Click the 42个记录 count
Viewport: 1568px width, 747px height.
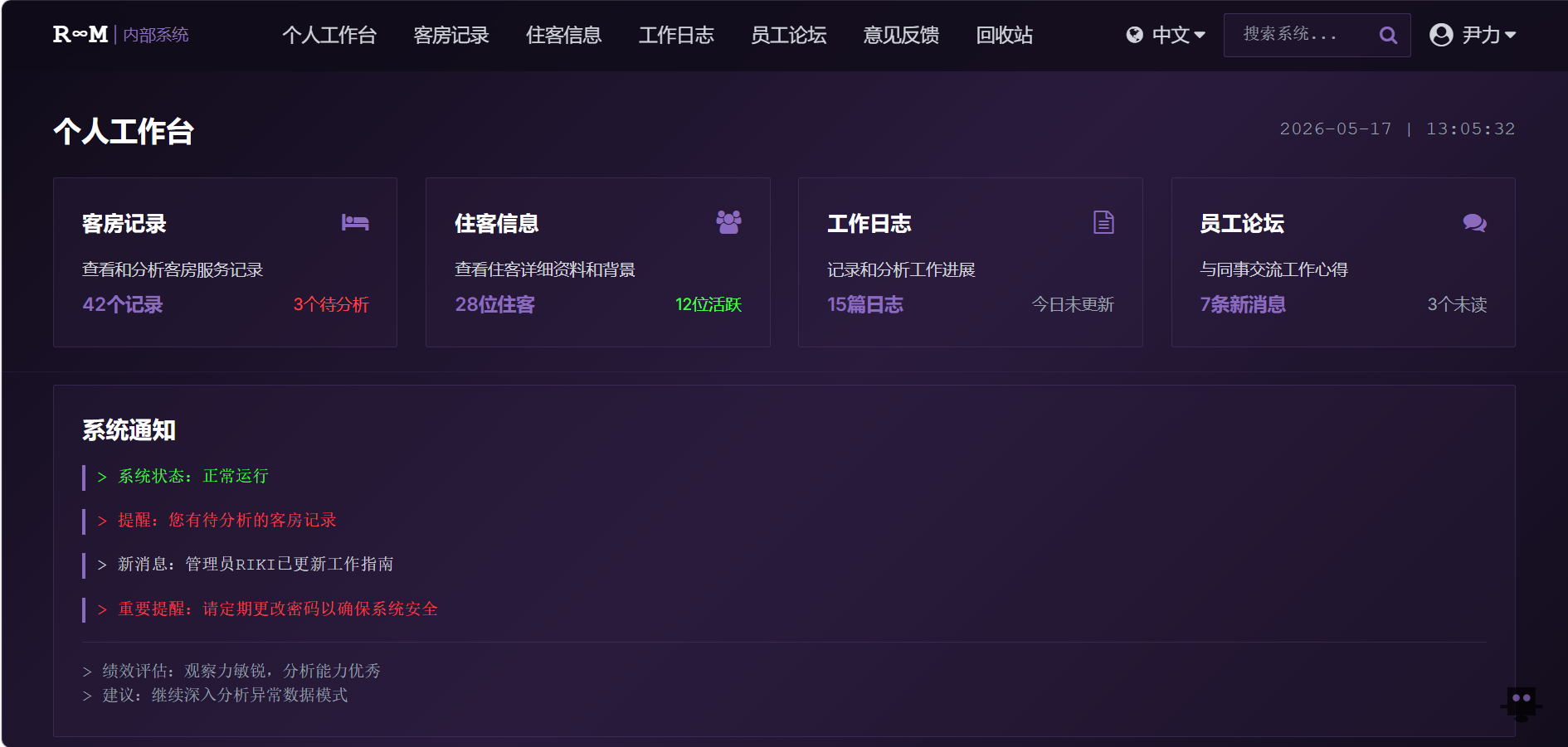pos(123,304)
